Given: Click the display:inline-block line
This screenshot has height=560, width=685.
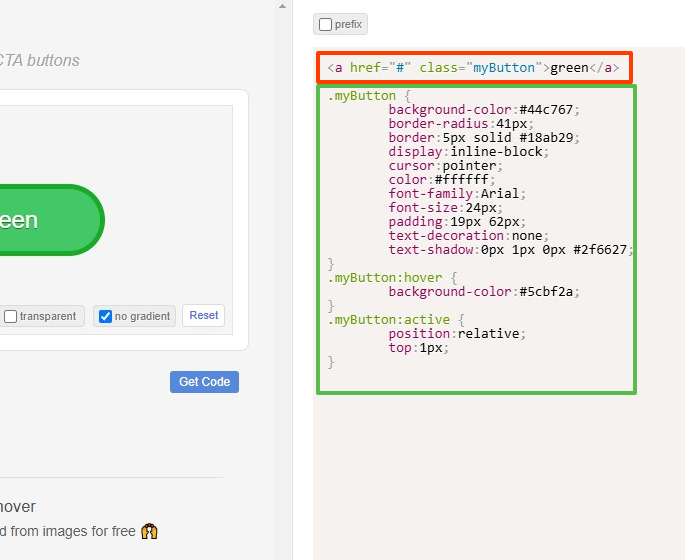Looking at the screenshot, I should 468,152.
